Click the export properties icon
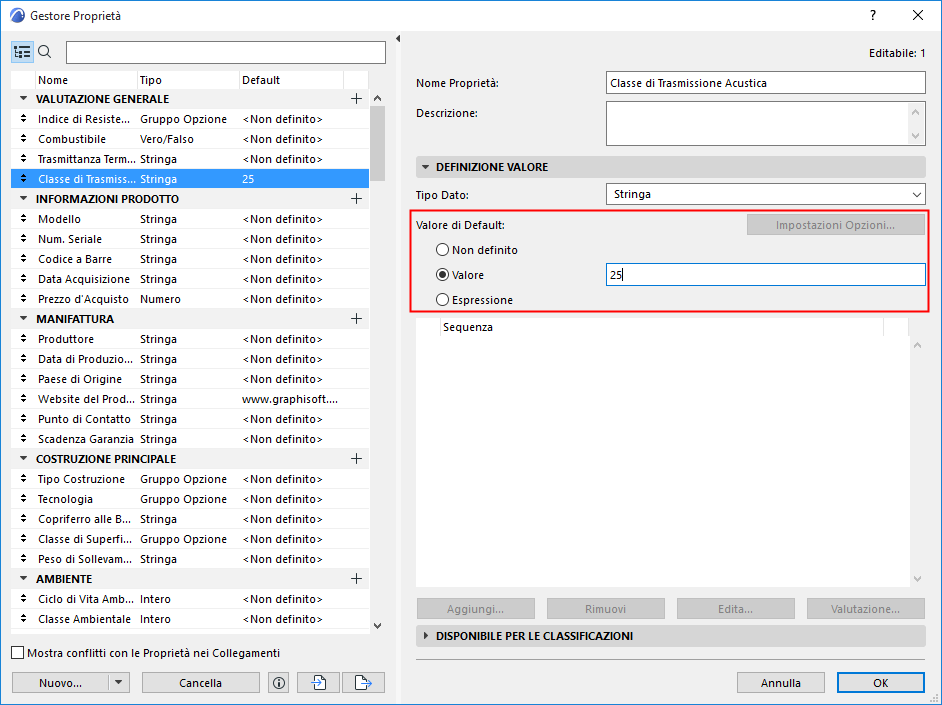 point(363,683)
